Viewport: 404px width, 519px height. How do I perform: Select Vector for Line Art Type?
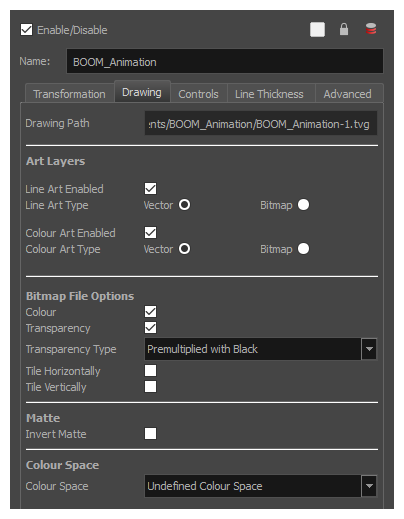tap(184, 205)
